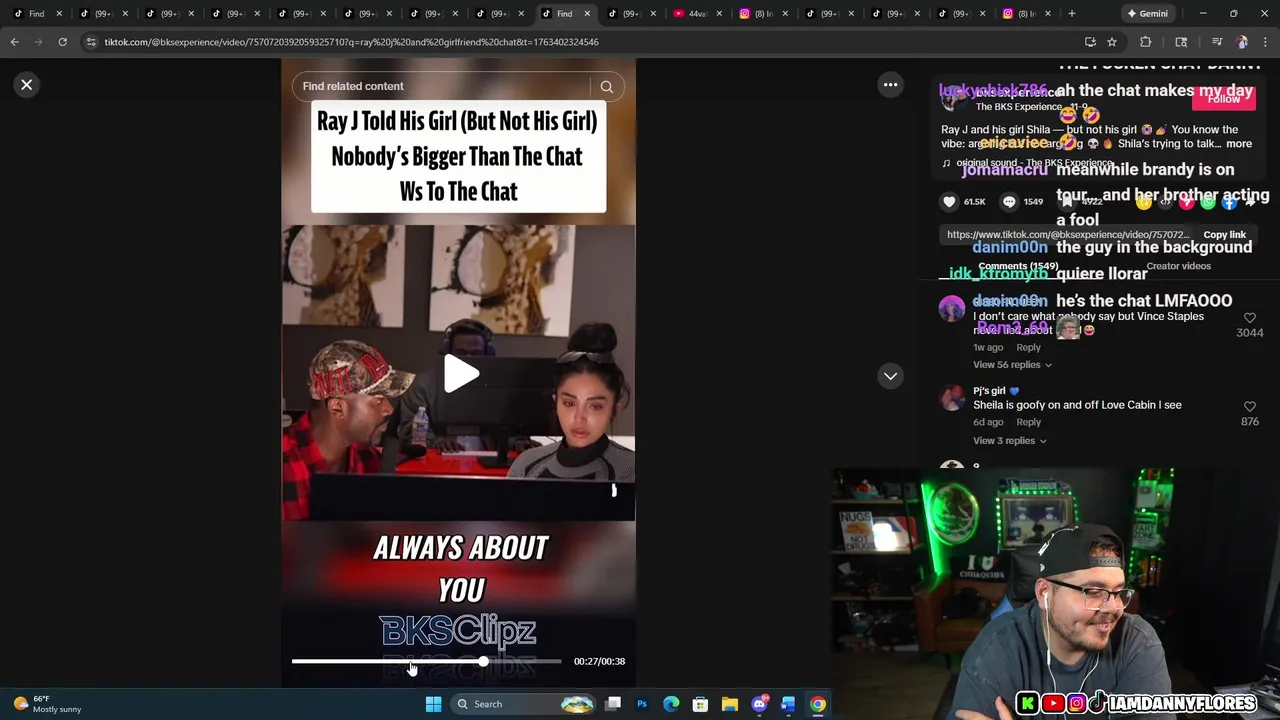Viewport: 1280px width, 720px height.
Task: Open Discord from taskbar
Action: (x=759, y=704)
